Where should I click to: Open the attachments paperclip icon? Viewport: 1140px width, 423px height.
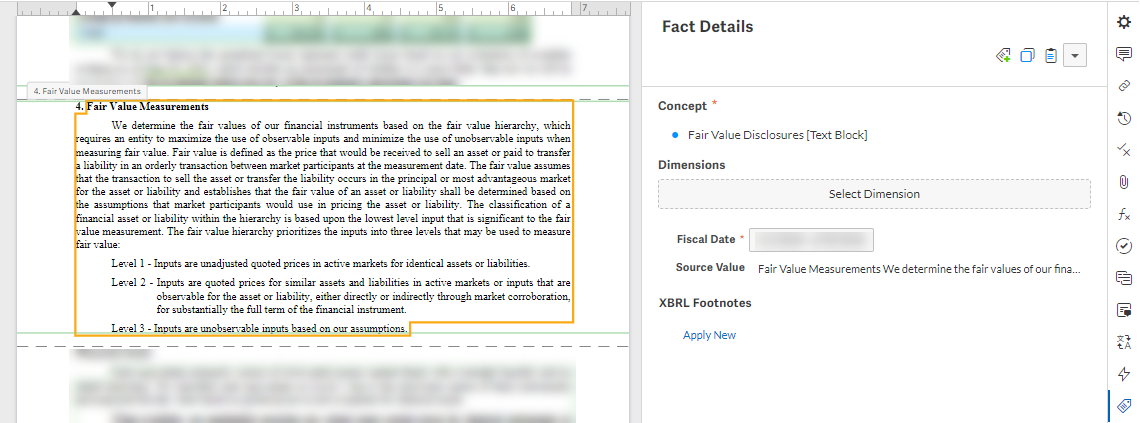[1123, 182]
